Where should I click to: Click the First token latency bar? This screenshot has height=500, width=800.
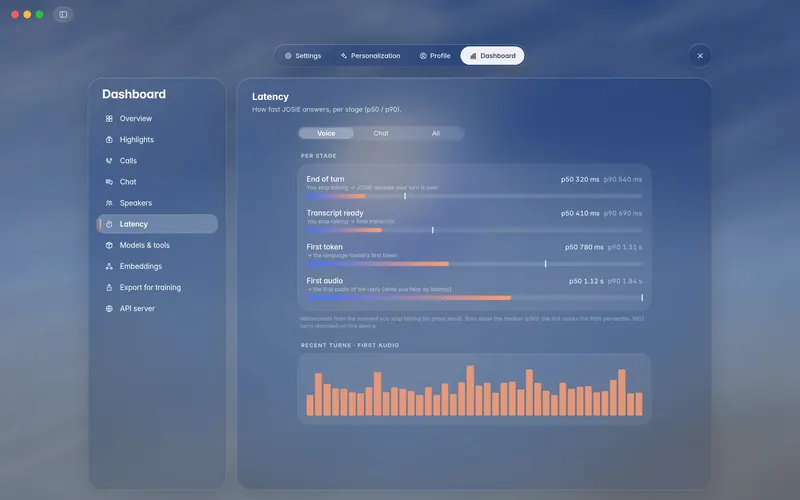click(x=474, y=264)
